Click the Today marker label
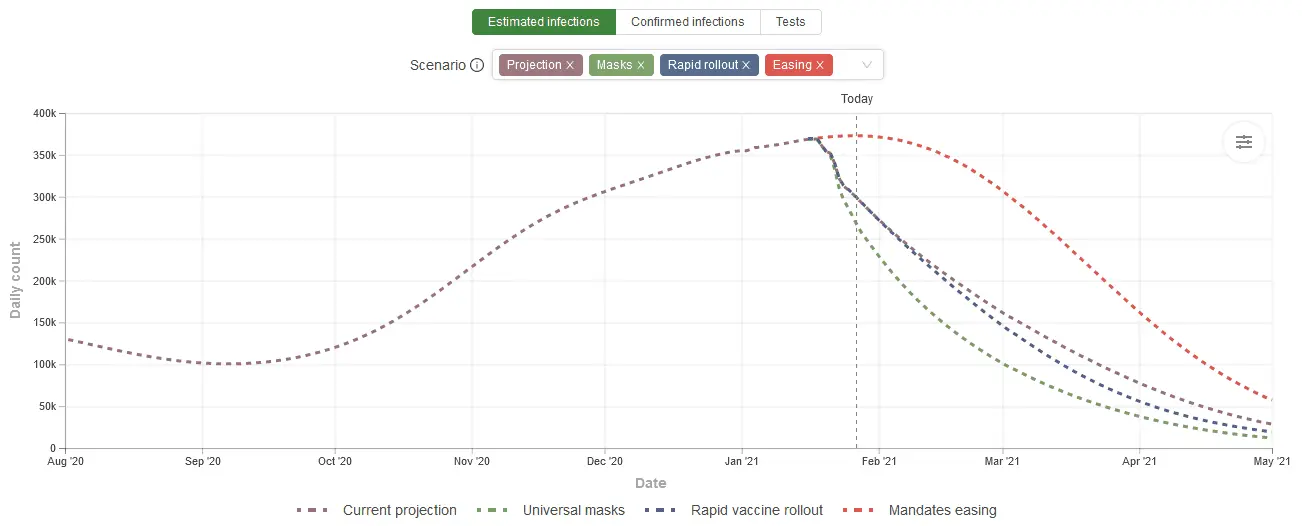This screenshot has width=1302, height=526. click(x=857, y=99)
